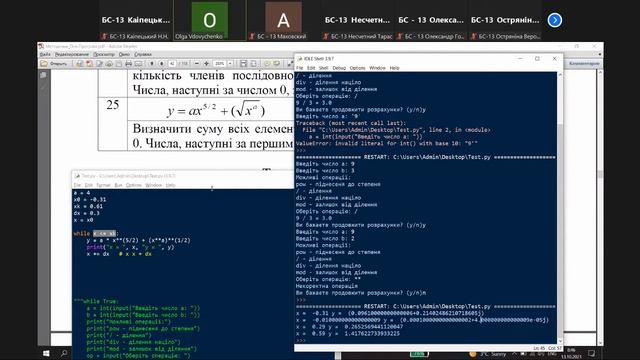The image size is (640, 360).
Task: Click the last >>> prompt in IDLE Shell
Action: tap(301, 340)
